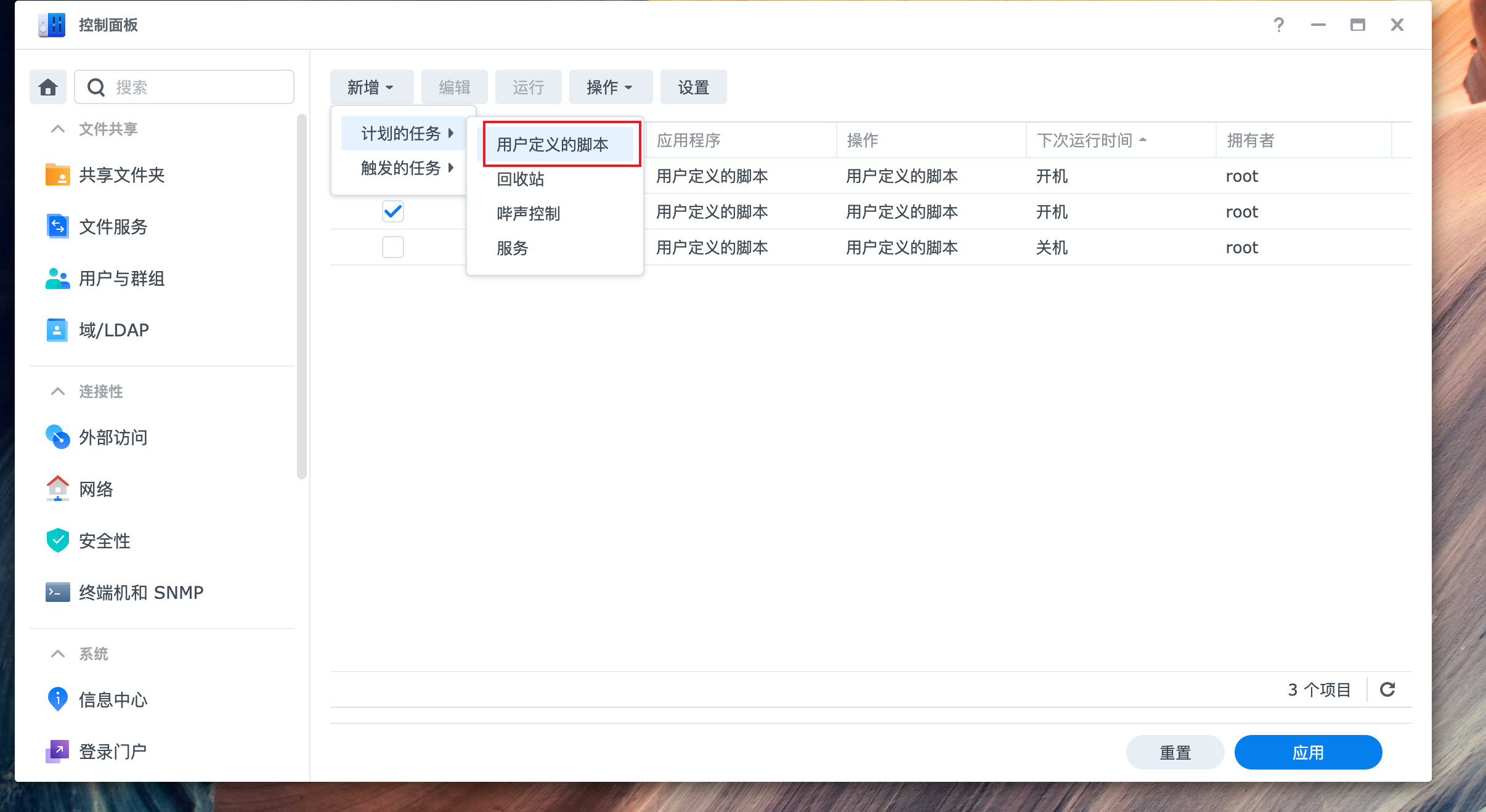This screenshot has height=812, width=1486.
Task: Collapse the 连接性 section
Action: (58, 392)
